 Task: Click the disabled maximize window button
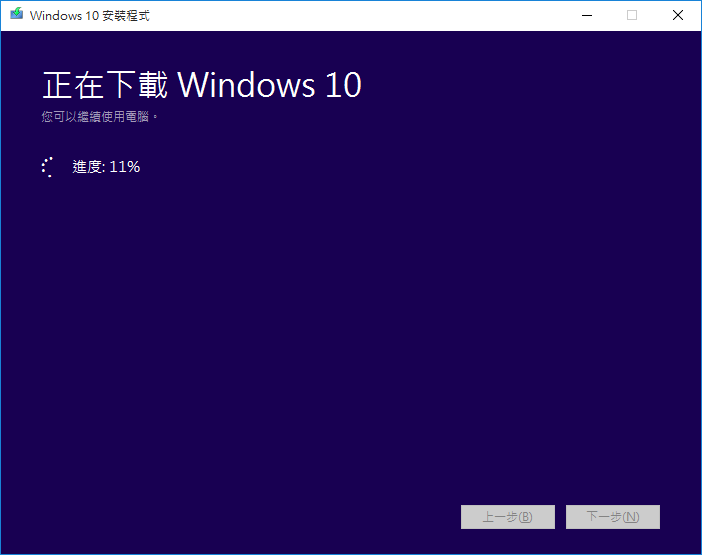[x=632, y=15]
